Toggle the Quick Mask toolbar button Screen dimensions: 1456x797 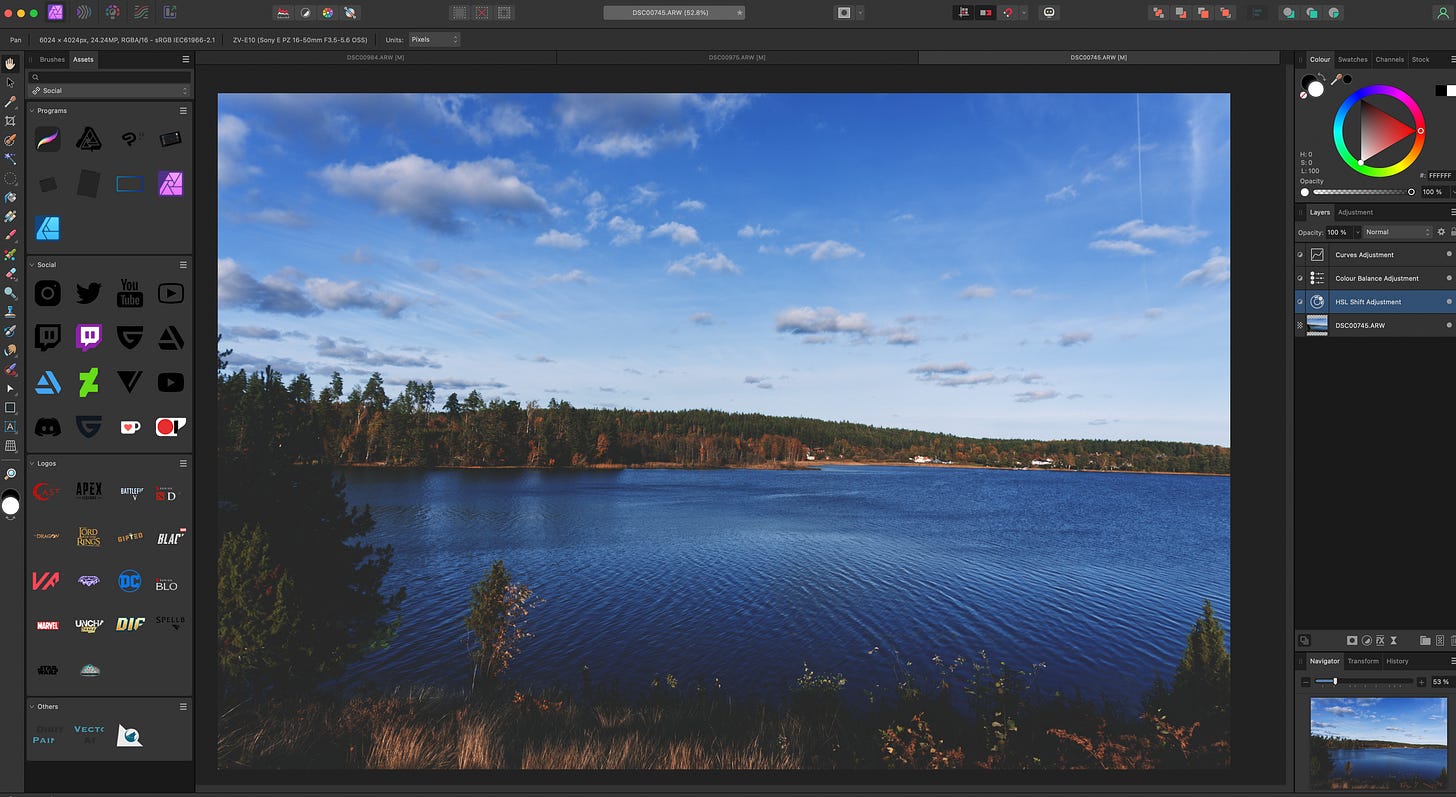point(844,13)
